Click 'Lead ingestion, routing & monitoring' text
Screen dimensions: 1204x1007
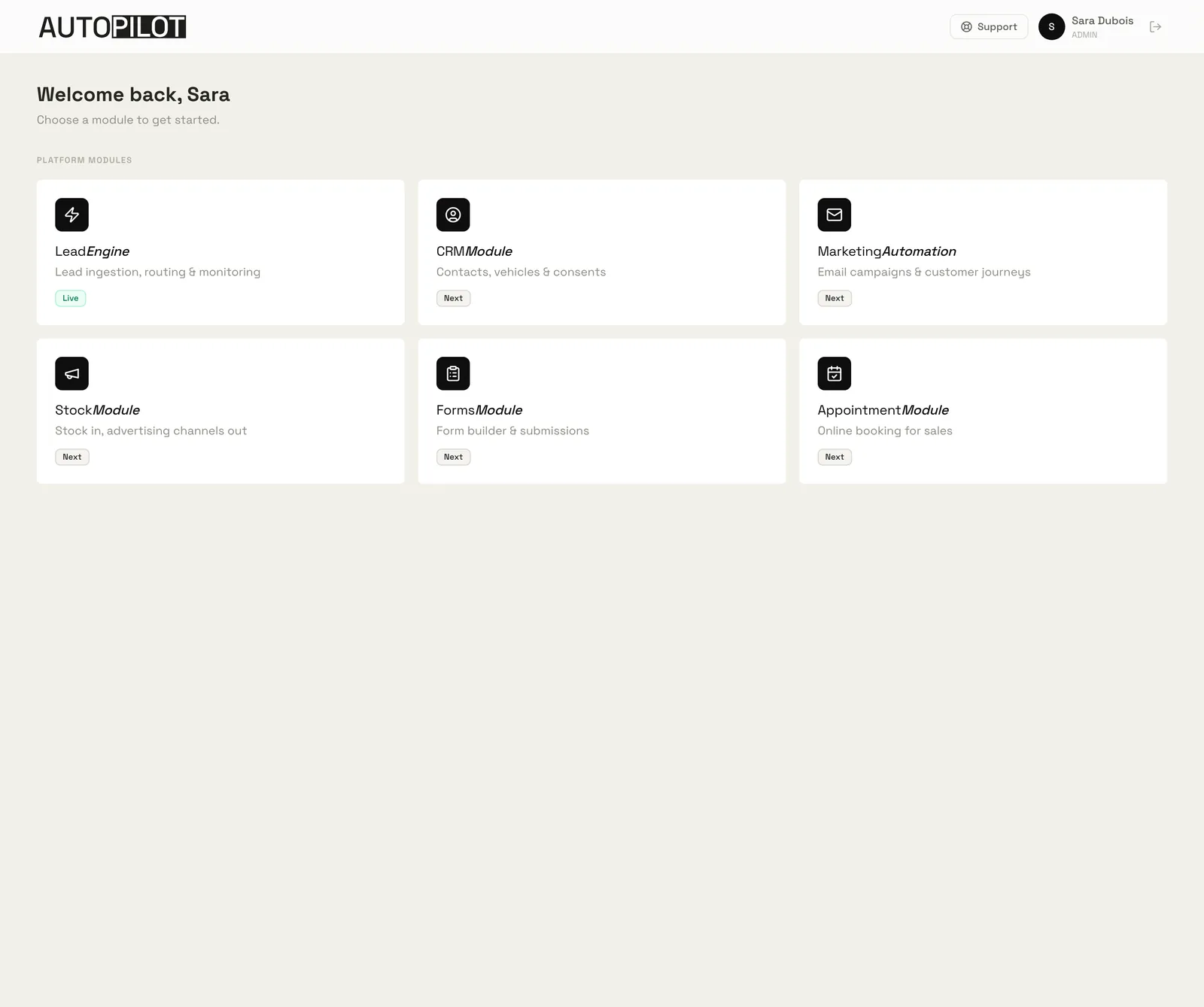pyautogui.click(x=157, y=272)
